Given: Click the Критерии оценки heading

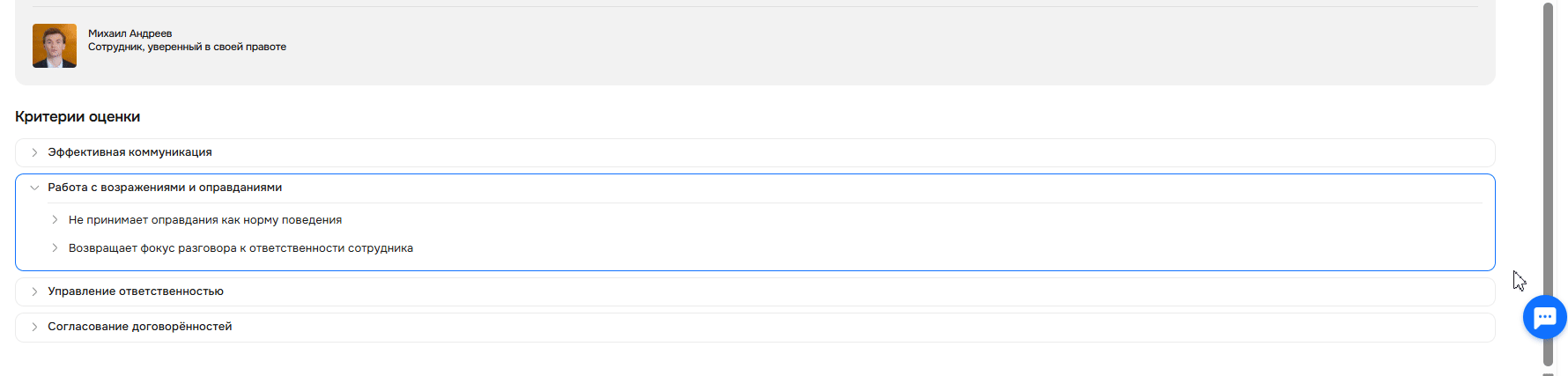Looking at the screenshot, I should pos(78,117).
